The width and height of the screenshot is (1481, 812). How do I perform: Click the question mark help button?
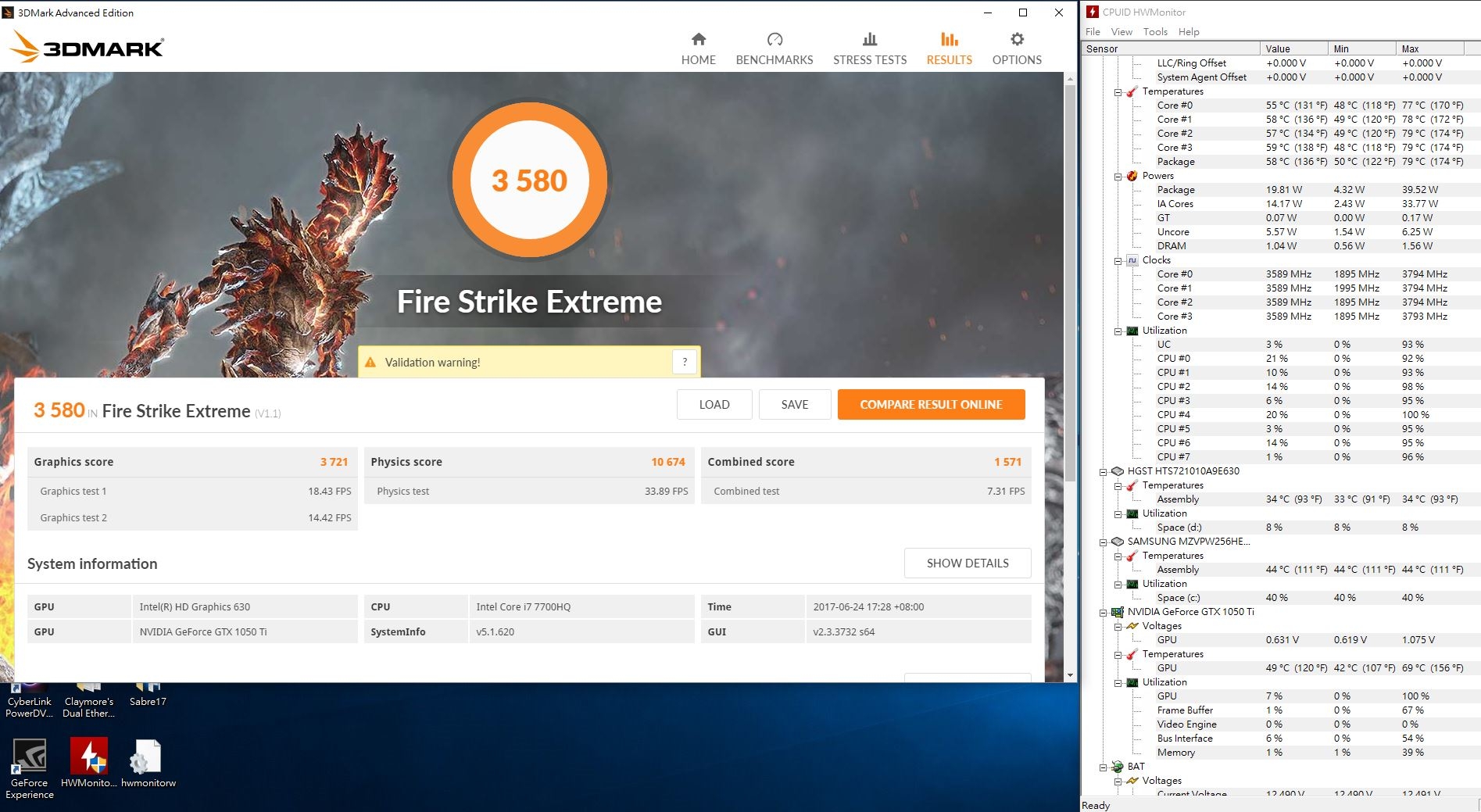coord(685,362)
